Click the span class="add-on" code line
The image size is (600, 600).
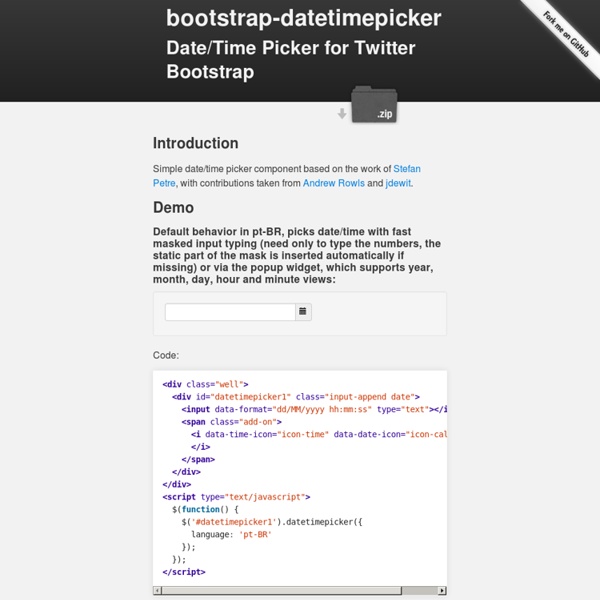[x=232, y=422]
